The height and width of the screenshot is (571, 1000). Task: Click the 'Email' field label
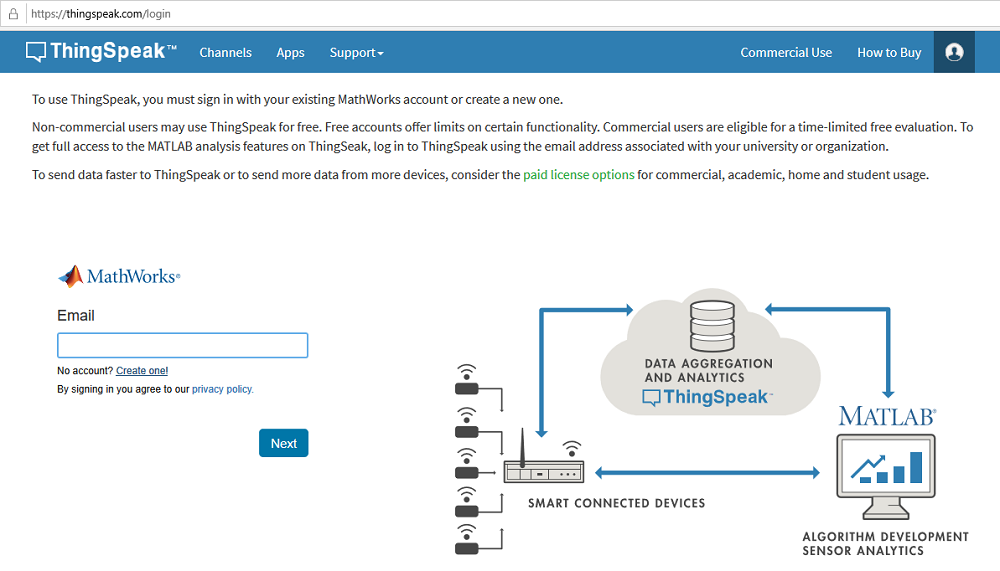pyautogui.click(x=76, y=316)
